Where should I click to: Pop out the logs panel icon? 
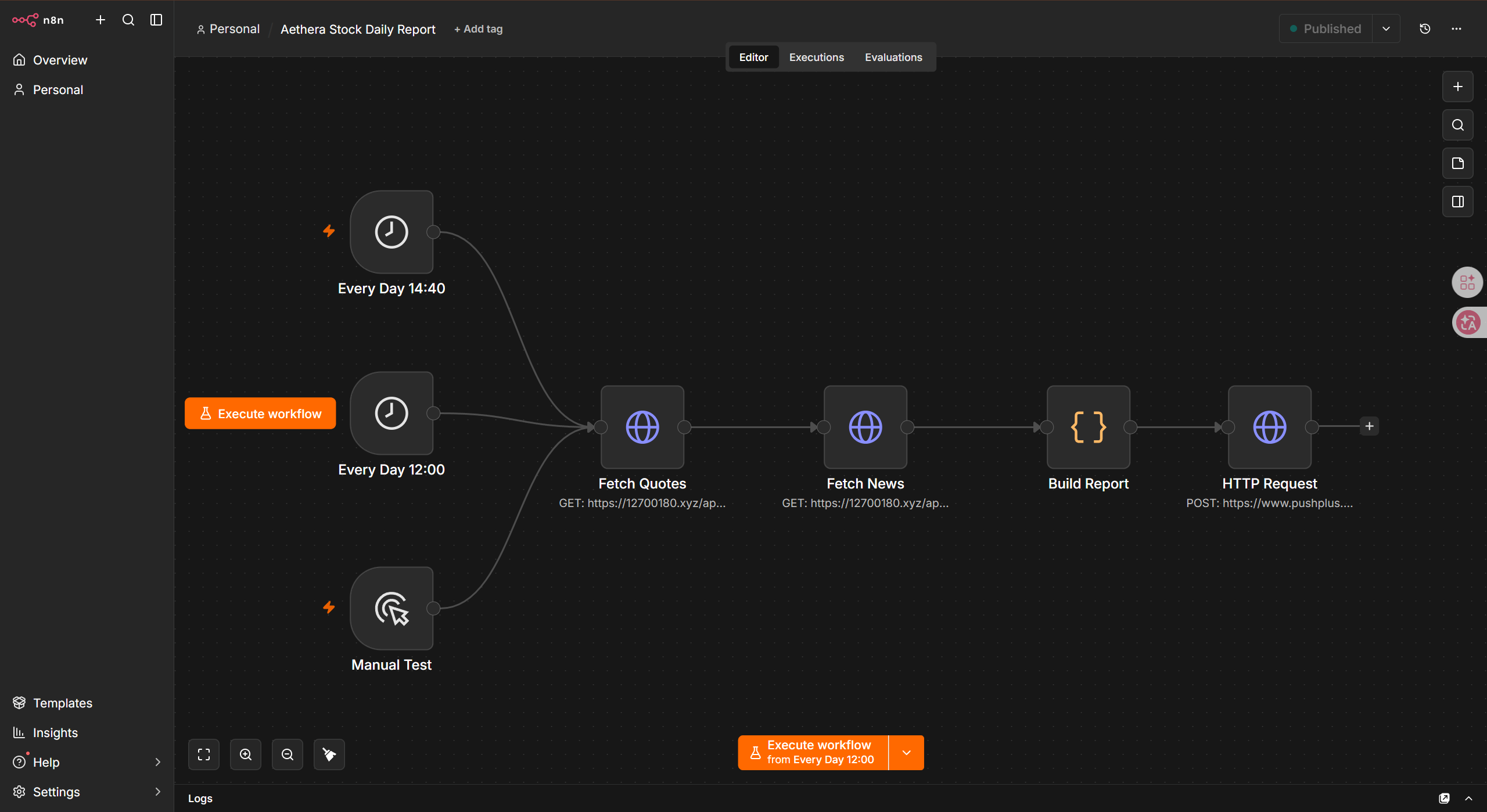click(1445, 798)
